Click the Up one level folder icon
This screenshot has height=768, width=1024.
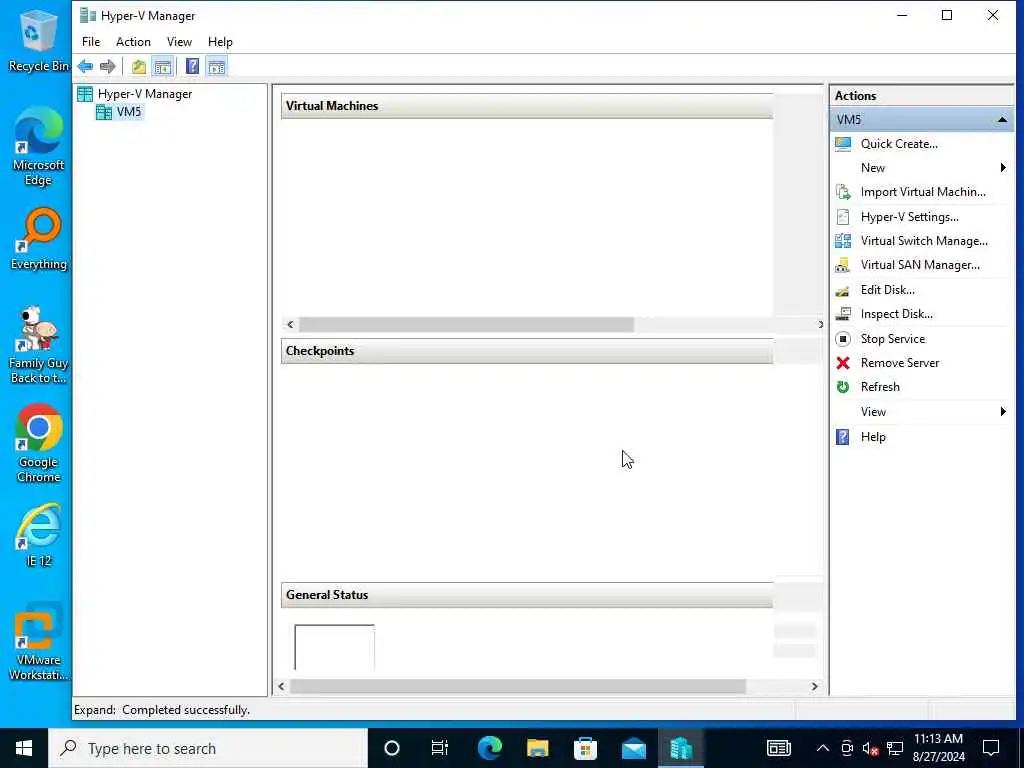point(138,67)
